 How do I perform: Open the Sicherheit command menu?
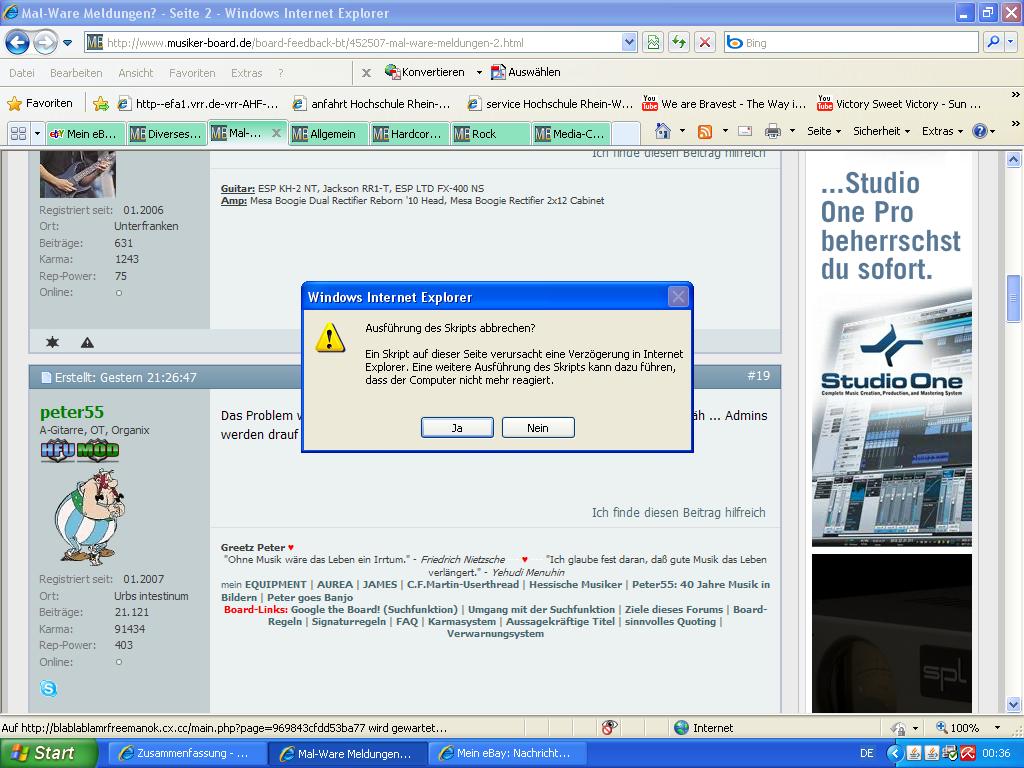881,131
